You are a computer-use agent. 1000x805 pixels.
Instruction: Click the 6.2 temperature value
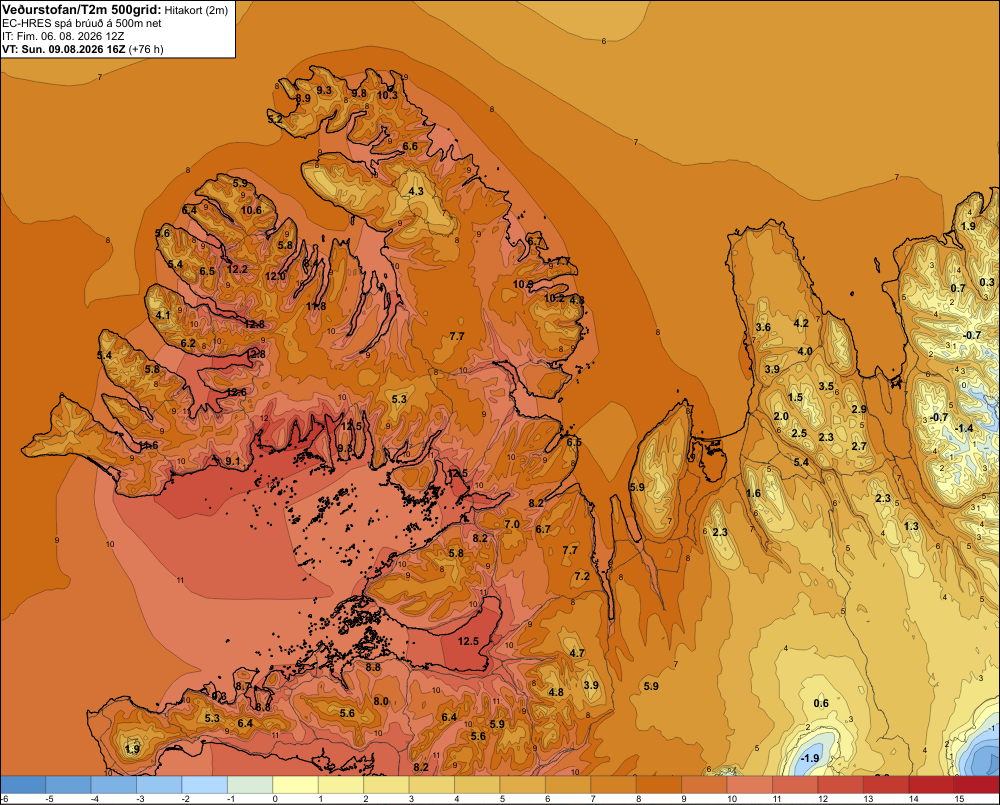click(188, 343)
